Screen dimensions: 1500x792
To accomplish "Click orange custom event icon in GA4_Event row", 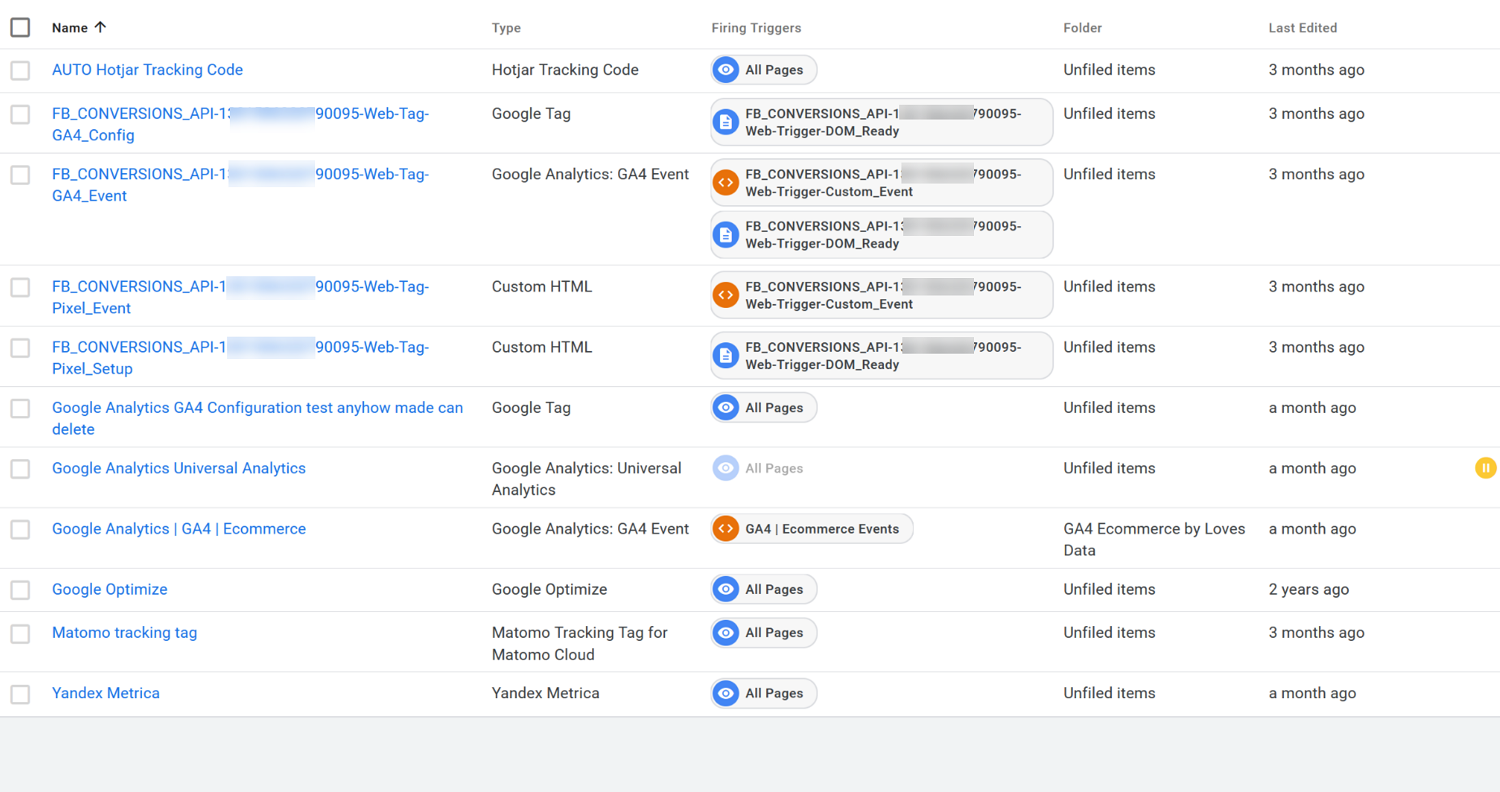I will 726,182.
